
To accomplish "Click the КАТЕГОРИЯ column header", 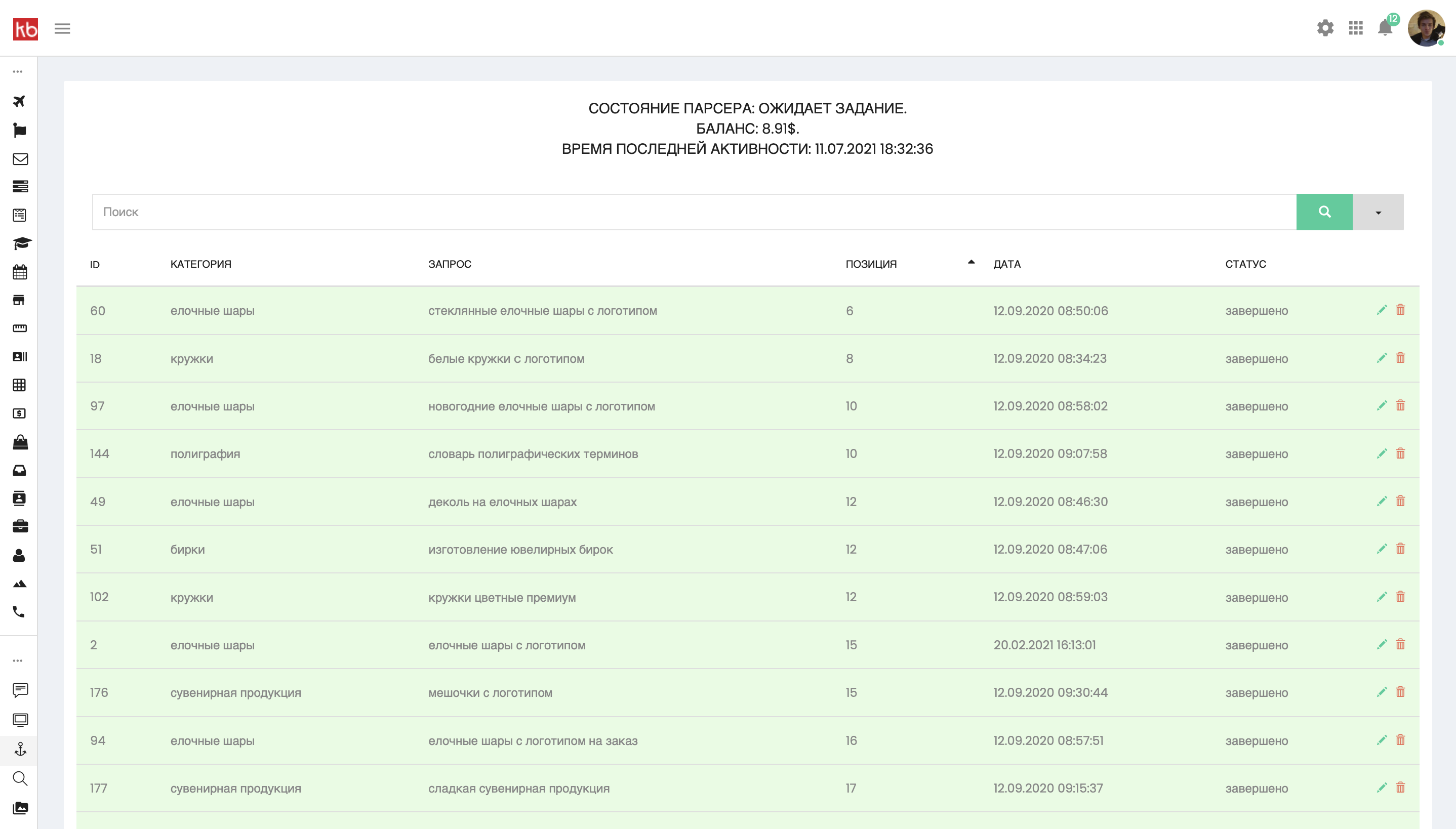I will point(200,264).
